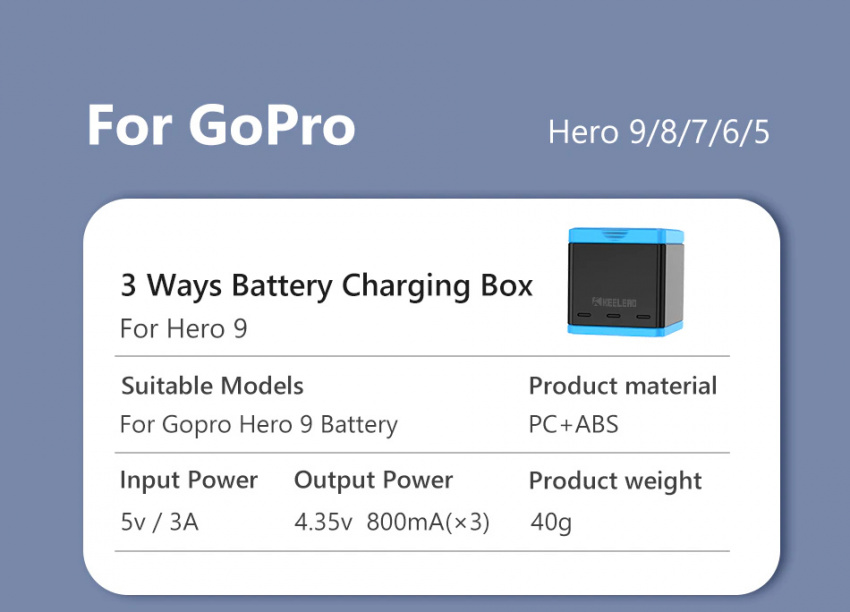The image size is (850, 612).
Task: Click the vent slot on charger lid
Action: 616,234
